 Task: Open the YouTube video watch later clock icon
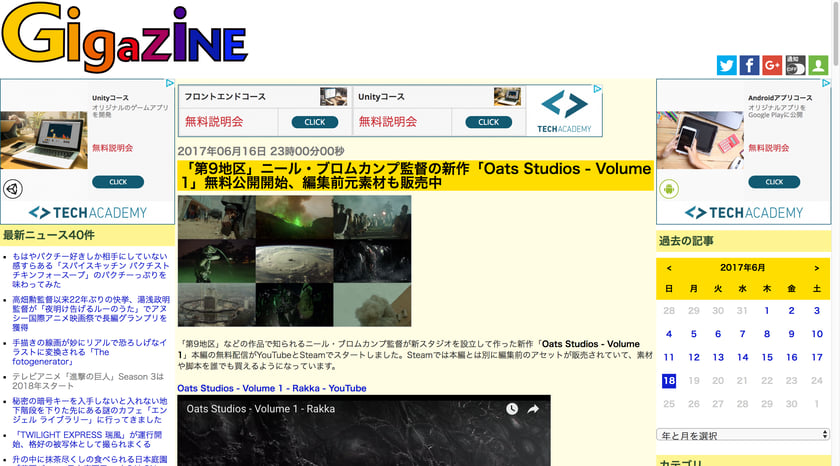point(512,409)
